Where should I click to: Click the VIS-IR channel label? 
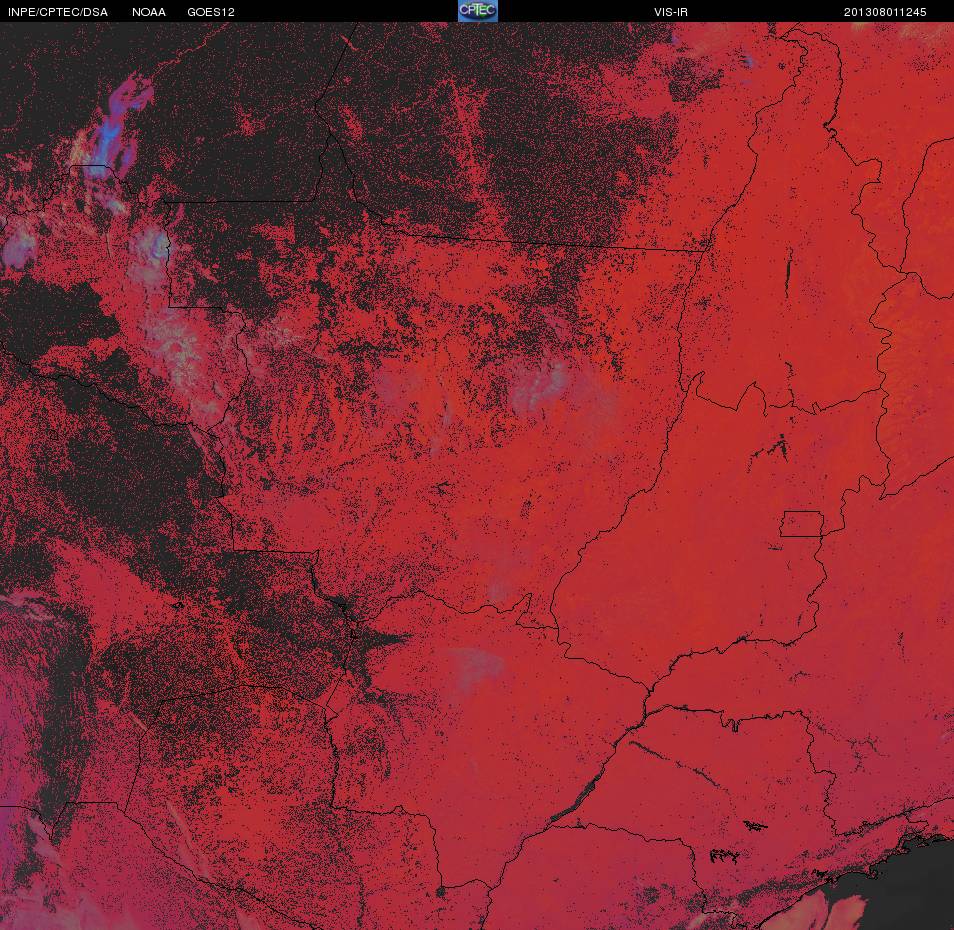(x=671, y=12)
